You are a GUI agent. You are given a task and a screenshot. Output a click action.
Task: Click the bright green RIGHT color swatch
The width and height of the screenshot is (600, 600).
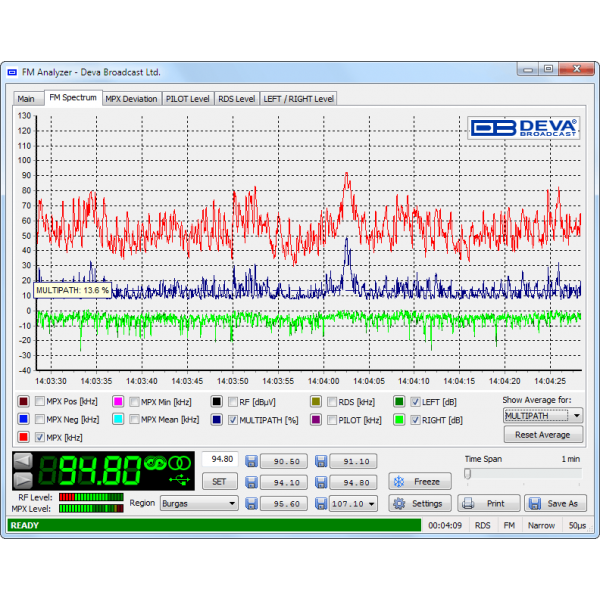click(x=399, y=419)
